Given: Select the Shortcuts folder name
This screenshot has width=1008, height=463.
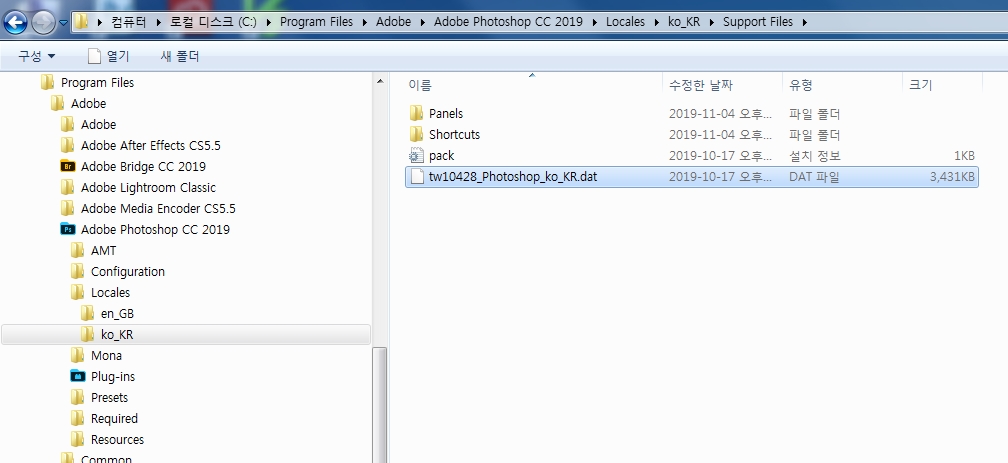Looking at the screenshot, I should [454, 135].
